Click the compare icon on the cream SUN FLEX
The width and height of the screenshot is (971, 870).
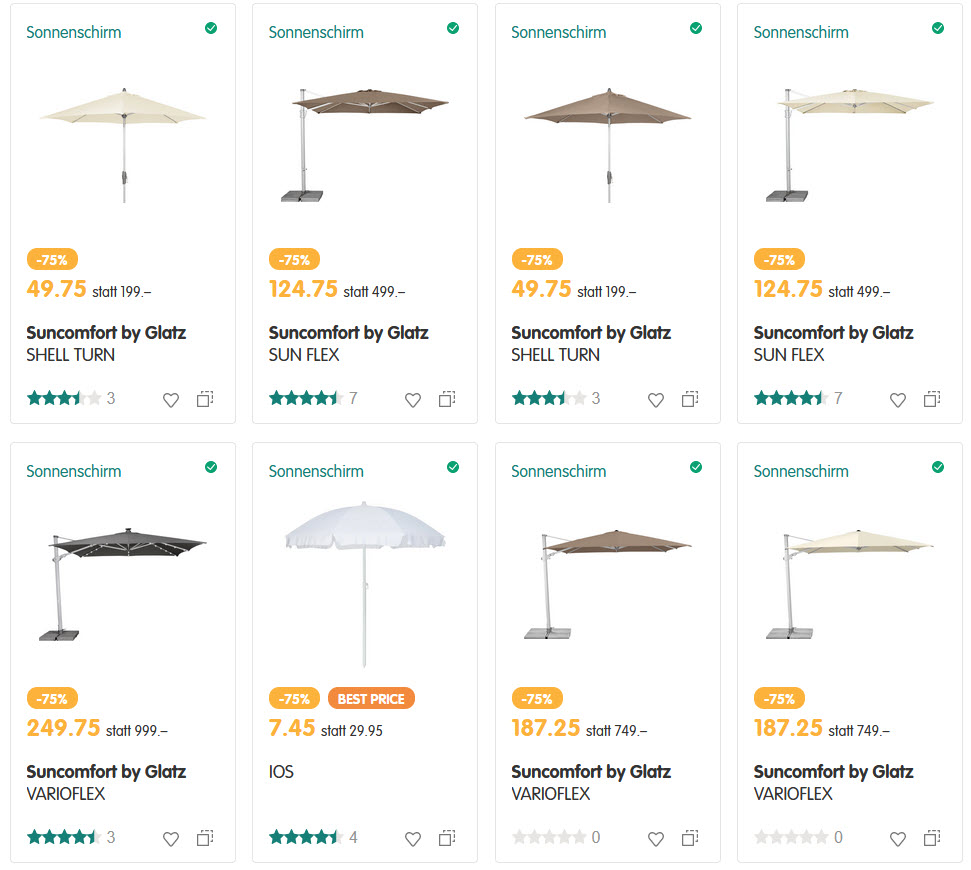tap(932, 399)
